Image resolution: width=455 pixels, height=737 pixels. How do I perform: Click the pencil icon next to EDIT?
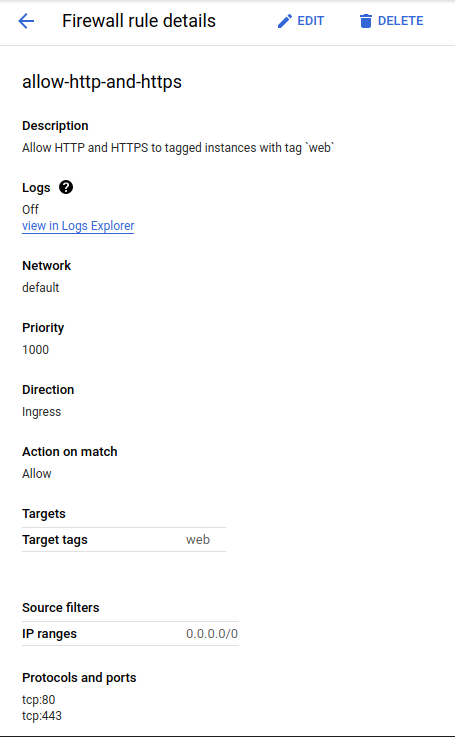284,21
